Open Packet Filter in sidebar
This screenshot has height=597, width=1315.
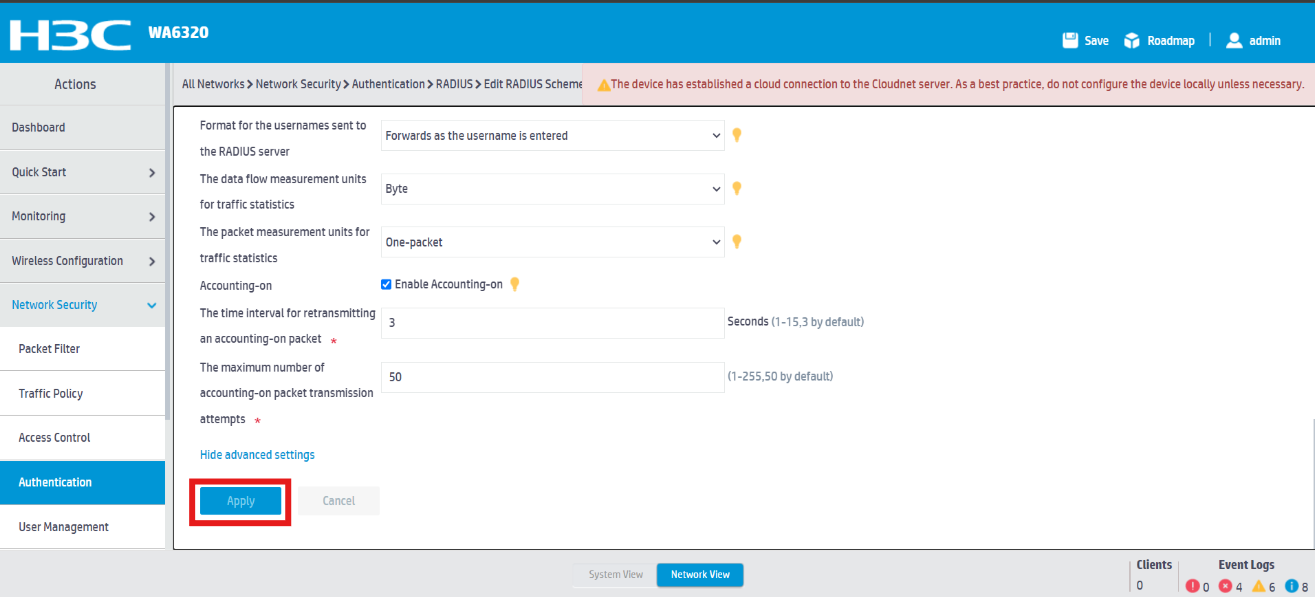[x=49, y=349]
